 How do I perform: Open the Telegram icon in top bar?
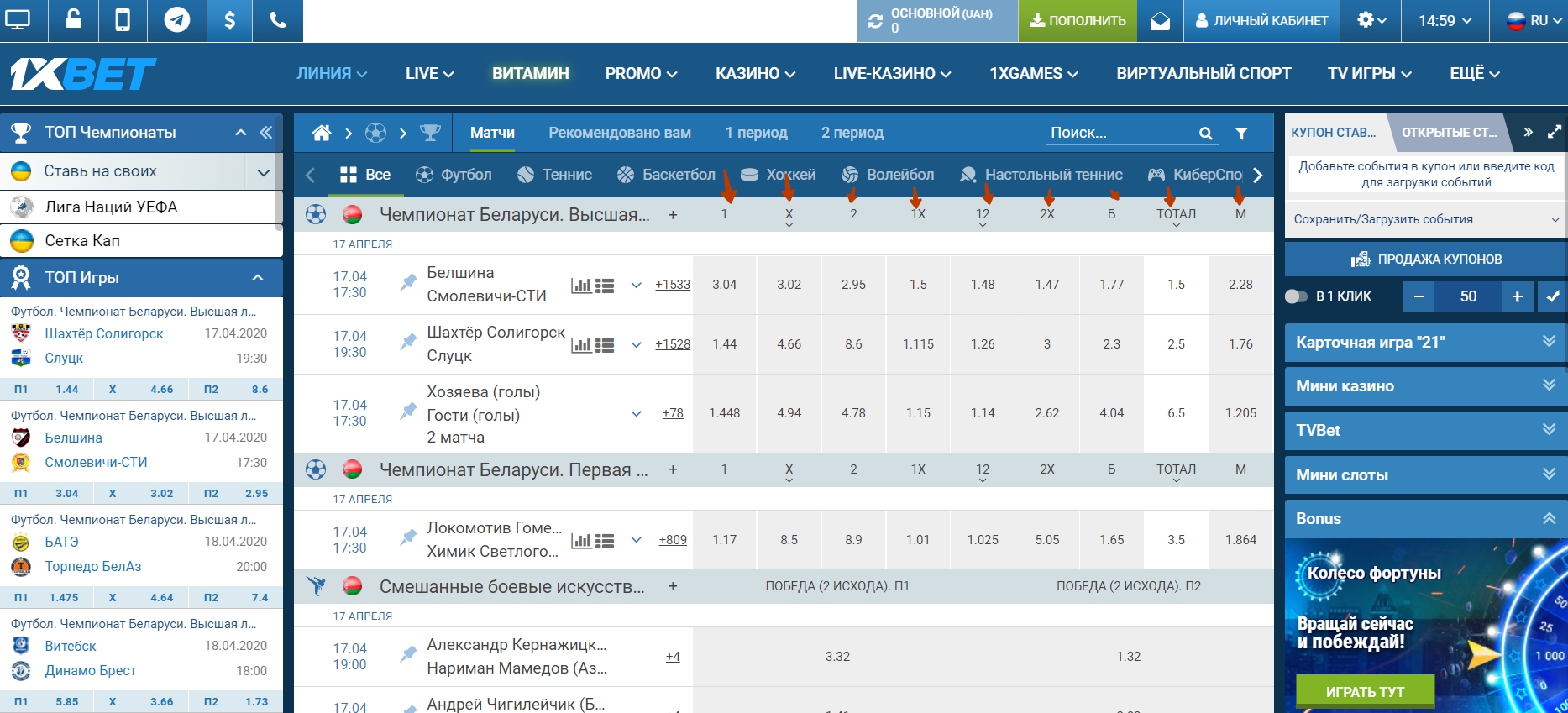(x=176, y=20)
